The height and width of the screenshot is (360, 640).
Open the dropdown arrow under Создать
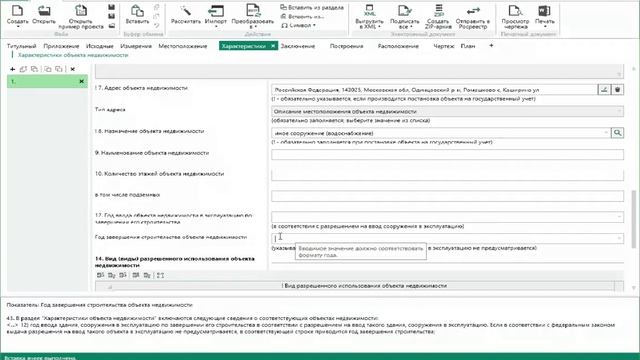tap(18, 27)
